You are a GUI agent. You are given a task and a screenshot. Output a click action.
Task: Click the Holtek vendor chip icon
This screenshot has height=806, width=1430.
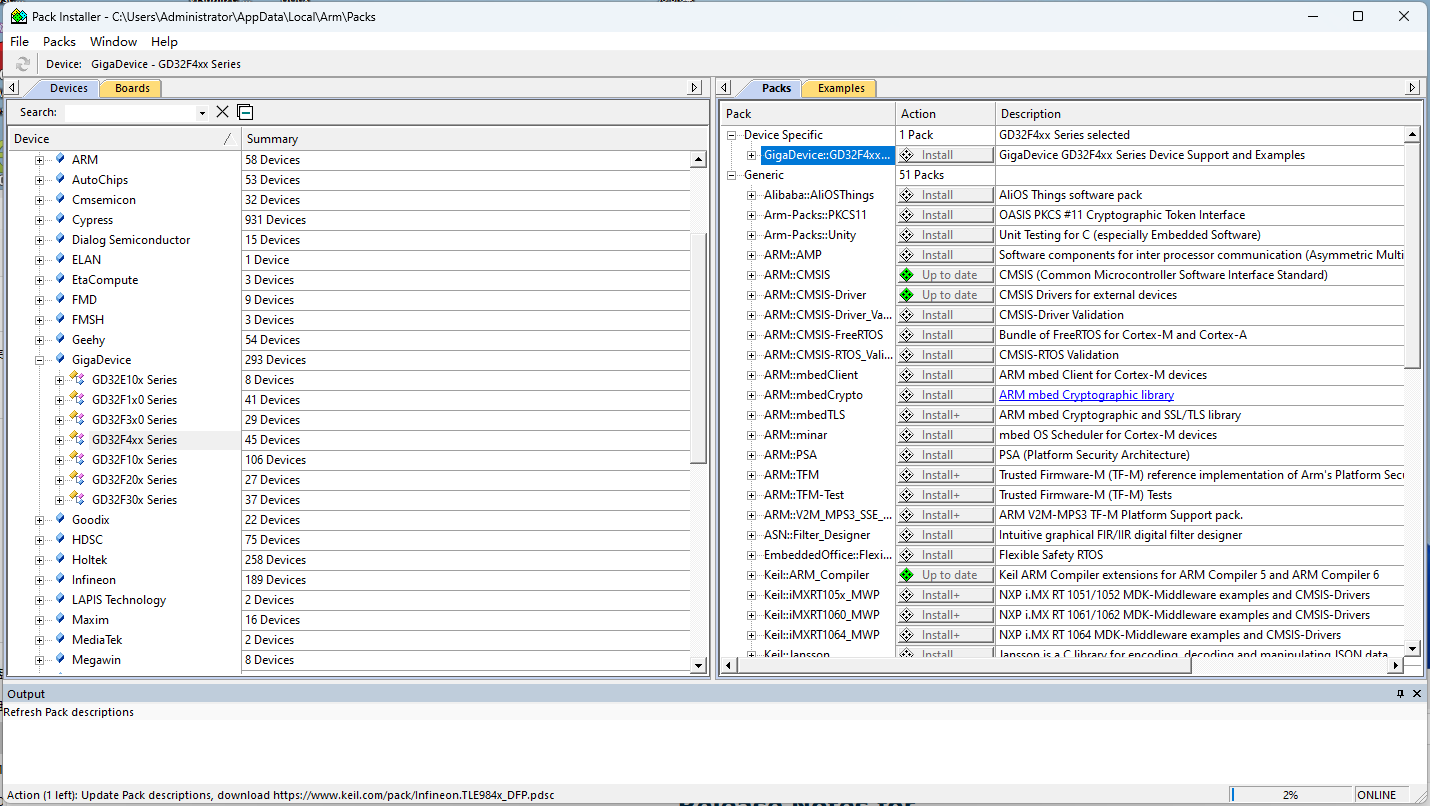tap(60, 559)
